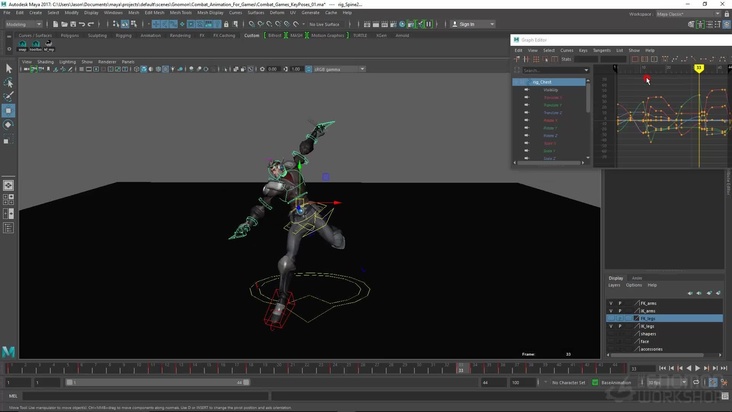The height and width of the screenshot is (412, 732).
Task: Click the Save Scene icon
Action: 73,24
